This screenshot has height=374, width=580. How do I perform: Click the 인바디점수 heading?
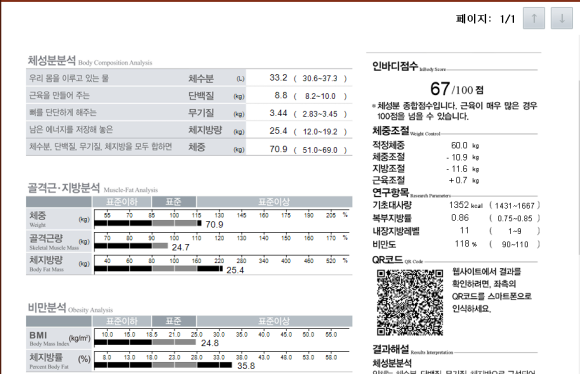(x=395, y=66)
